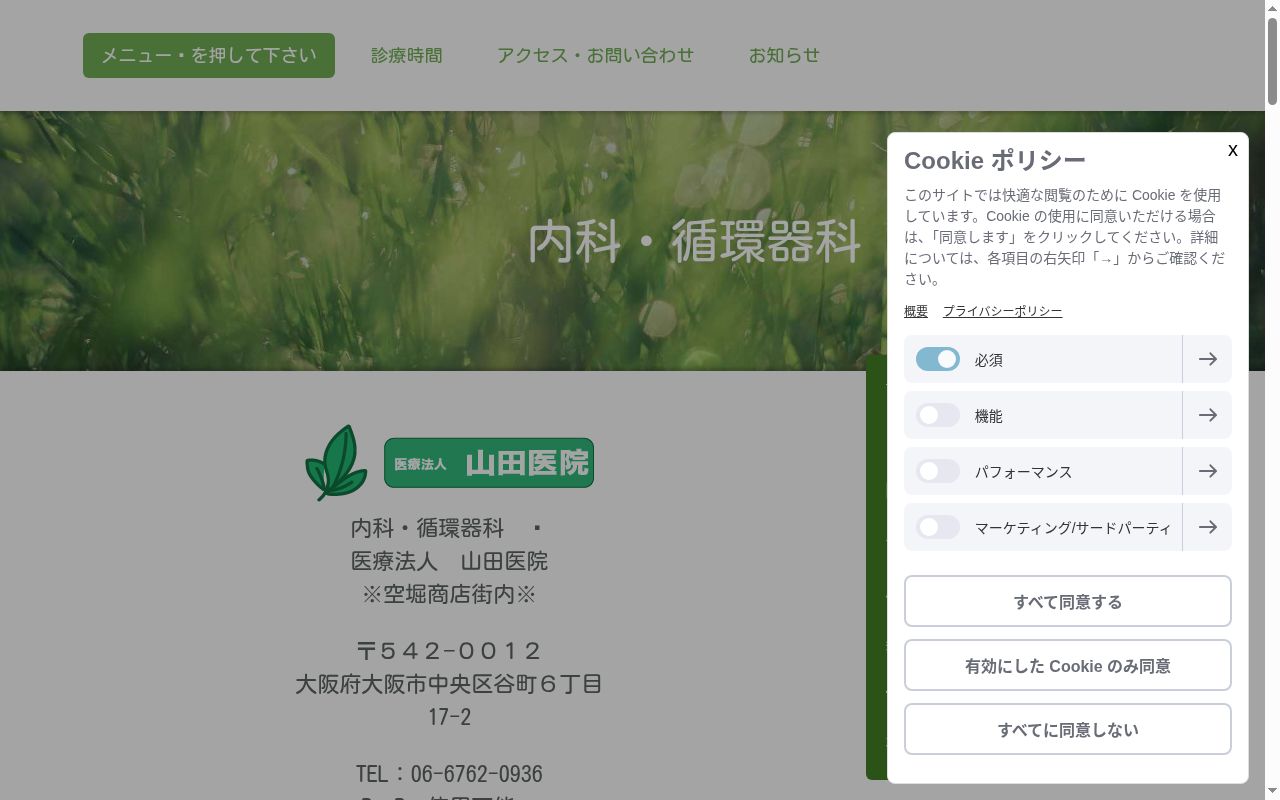Open the 概要 link
Screen dimensions: 1280x800
(916, 311)
